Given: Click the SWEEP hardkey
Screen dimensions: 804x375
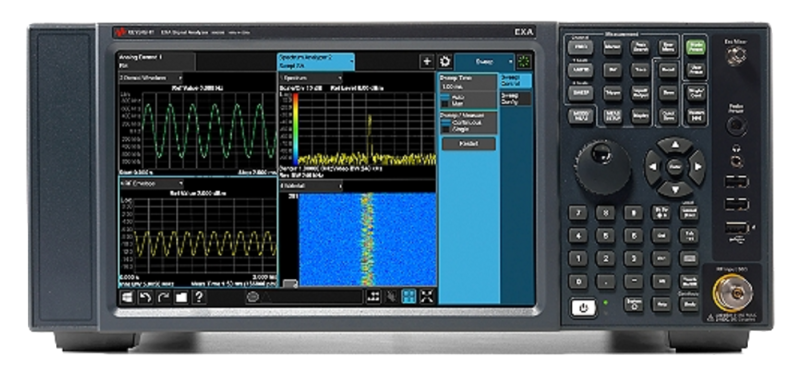Looking at the screenshot, I should coord(580,93).
